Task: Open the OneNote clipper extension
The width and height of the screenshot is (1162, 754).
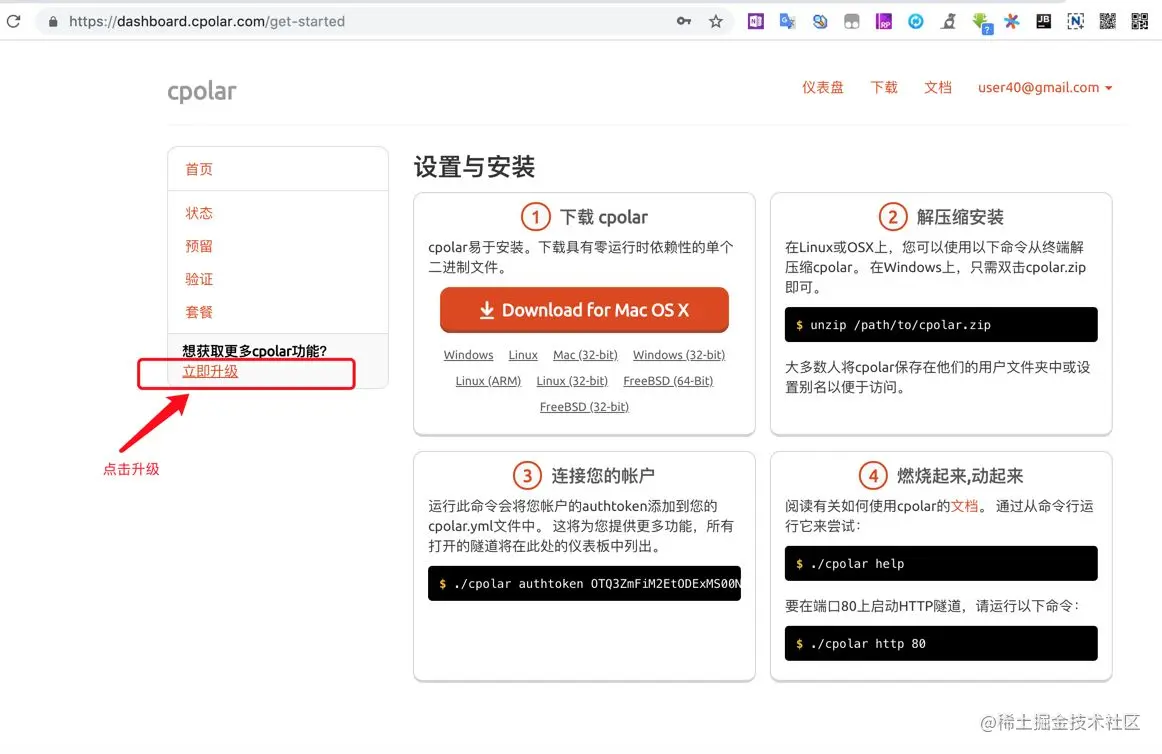Action: 755,21
